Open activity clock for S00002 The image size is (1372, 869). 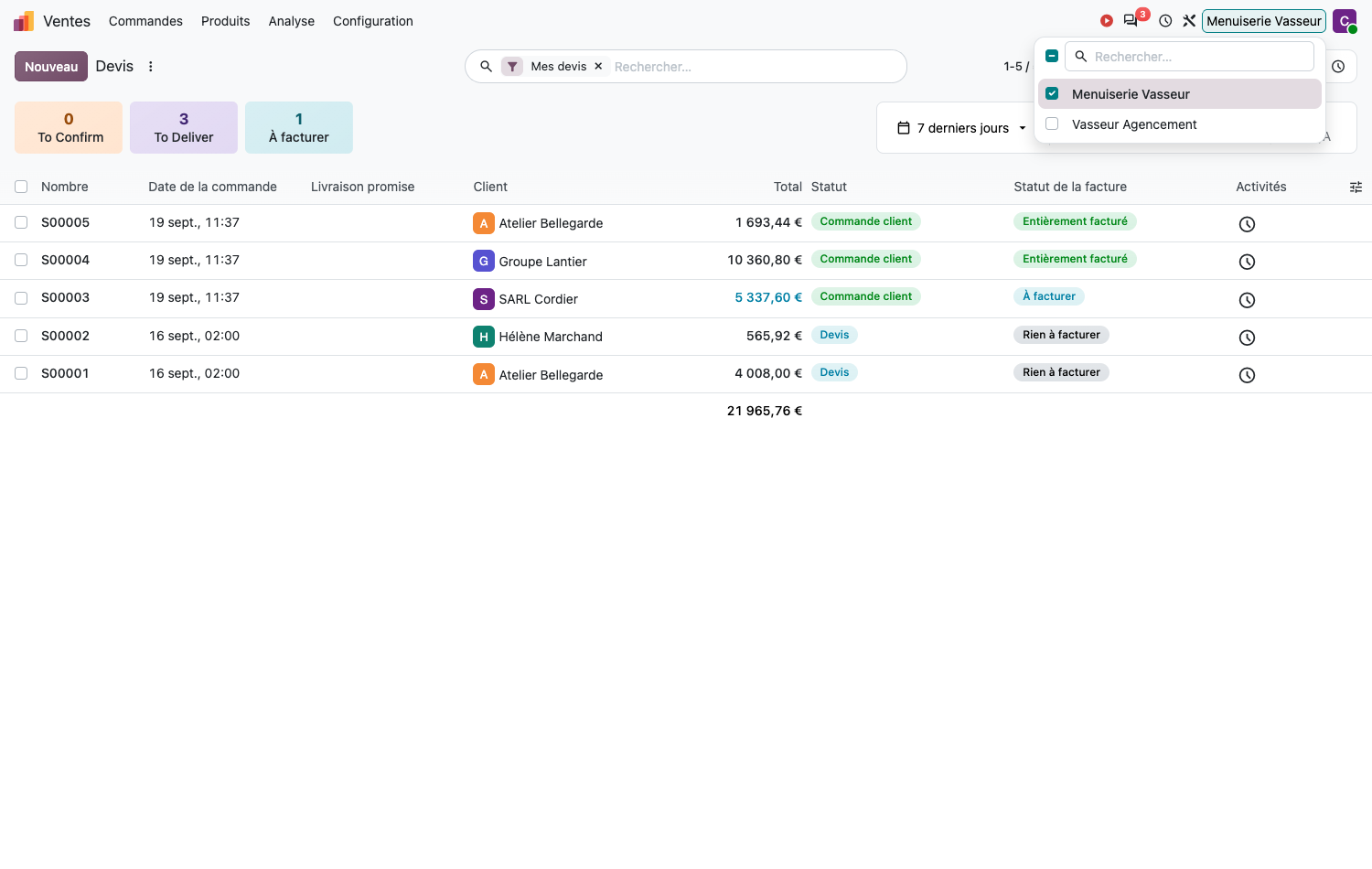pyautogui.click(x=1247, y=338)
